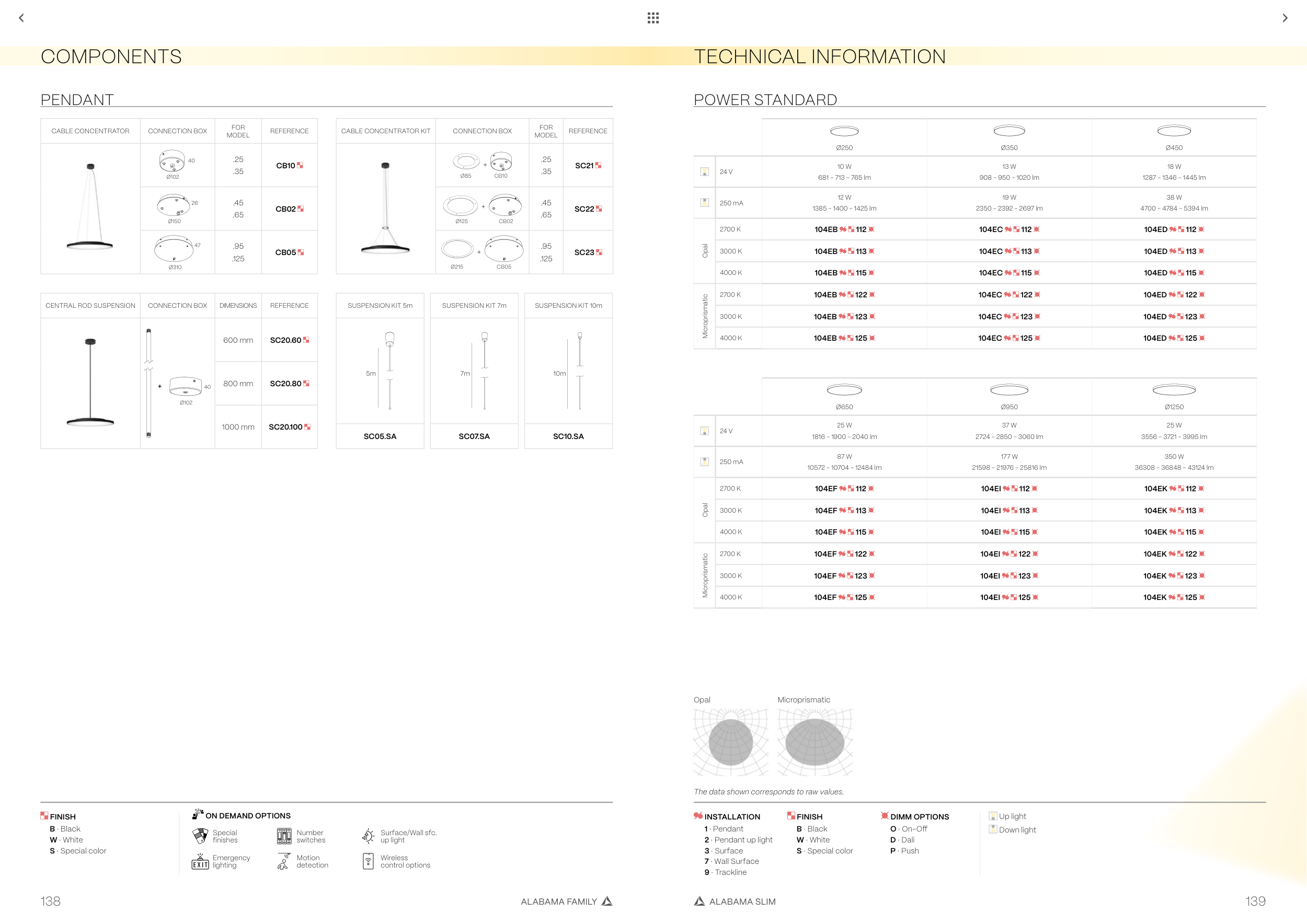Open the page grid overview icon
The height and width of the screenshot is (924, 1307).
click(653, 18)
